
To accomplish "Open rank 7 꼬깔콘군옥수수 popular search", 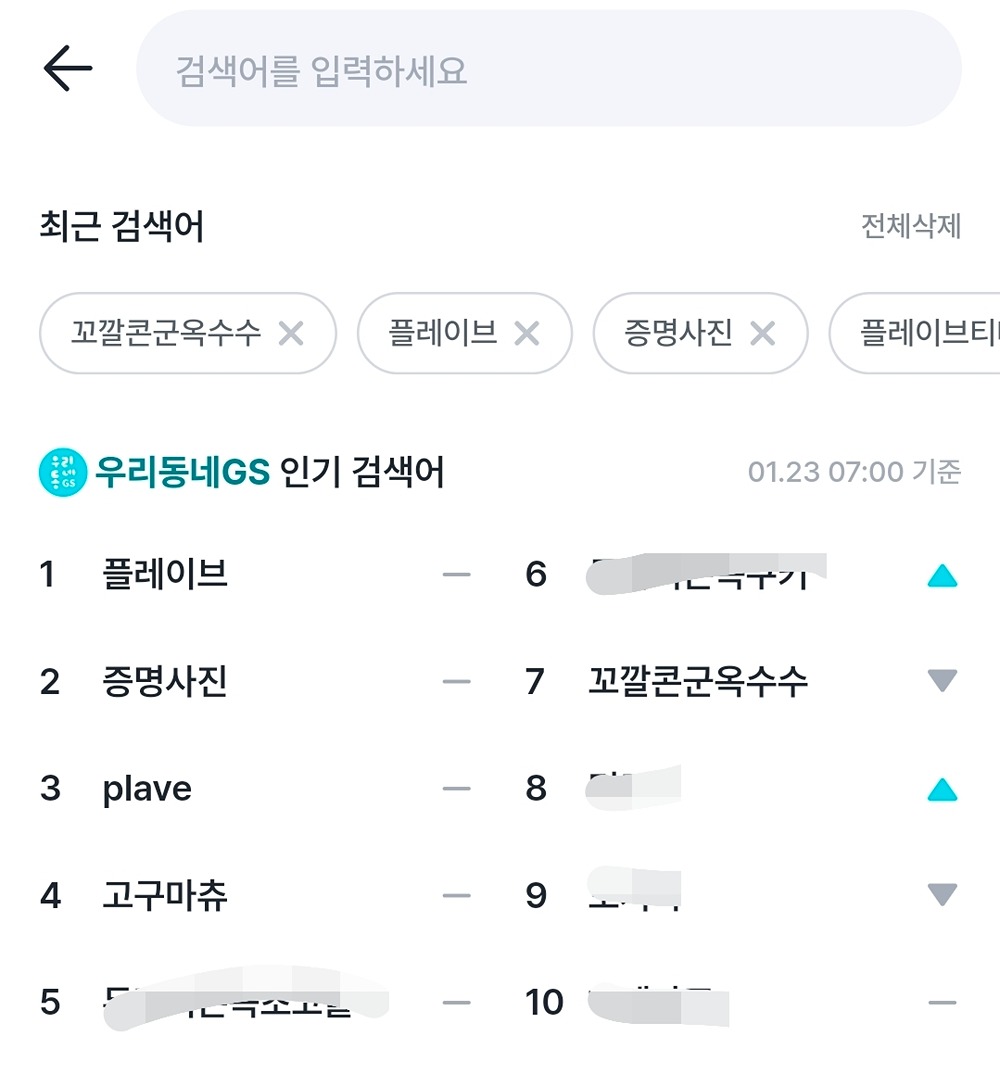I will click(x=698, y=682).
